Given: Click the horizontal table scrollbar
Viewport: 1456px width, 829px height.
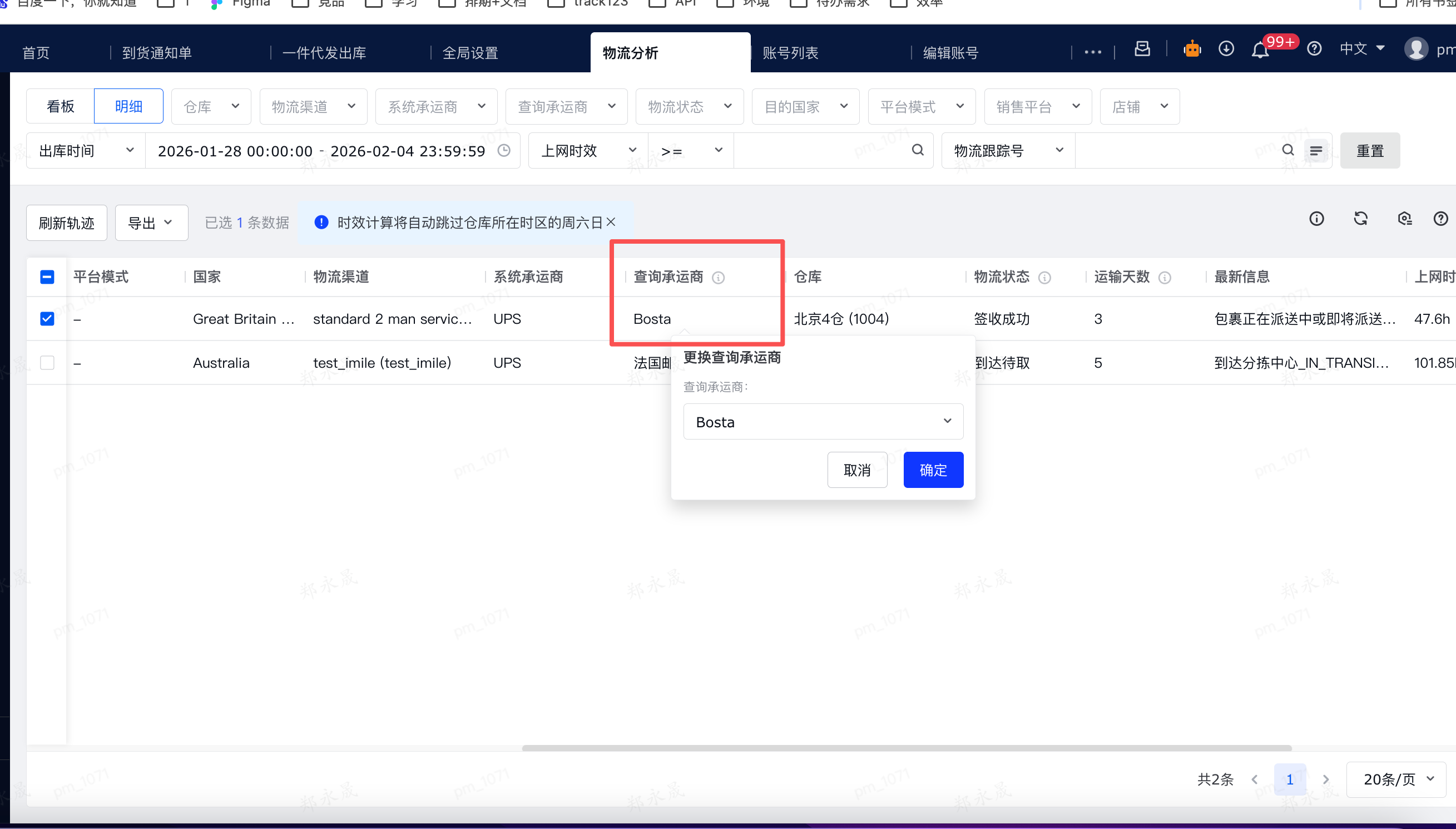Looking at the screenshot, I should [x=907, y=748].
